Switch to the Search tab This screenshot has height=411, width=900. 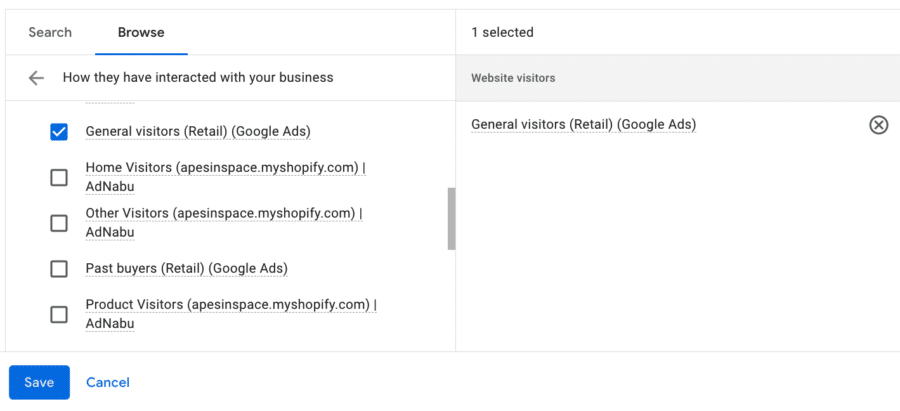[50, 32]
